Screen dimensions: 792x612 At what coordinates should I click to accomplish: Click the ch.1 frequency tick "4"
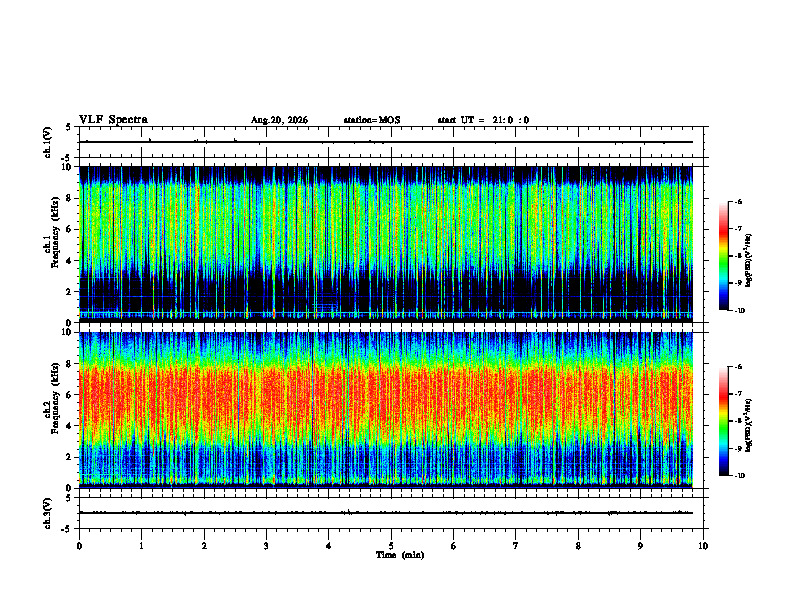coord(70,261)
